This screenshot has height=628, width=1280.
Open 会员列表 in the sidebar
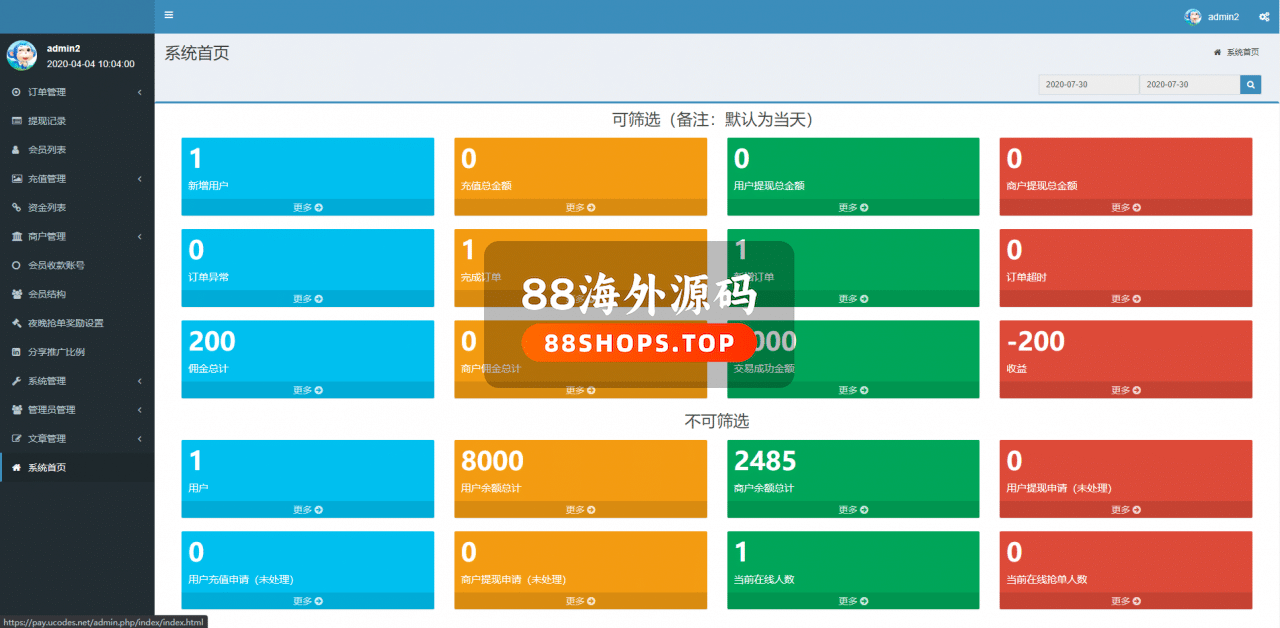point(47,150)
